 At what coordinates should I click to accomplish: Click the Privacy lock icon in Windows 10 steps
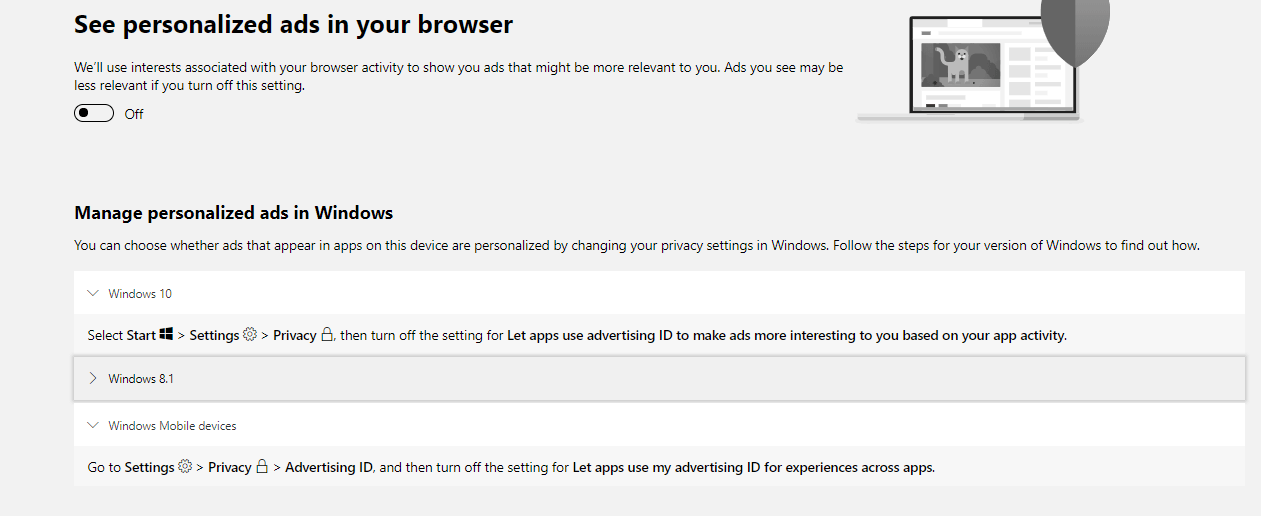(327, 335)
